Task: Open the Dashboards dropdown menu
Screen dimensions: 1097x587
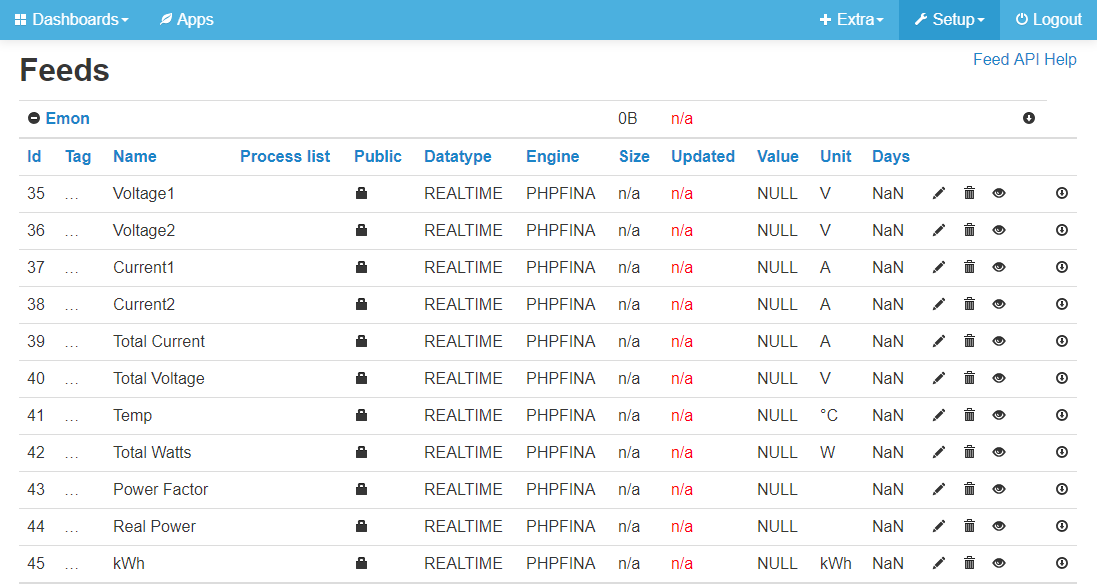Action: tap(71, 19)
